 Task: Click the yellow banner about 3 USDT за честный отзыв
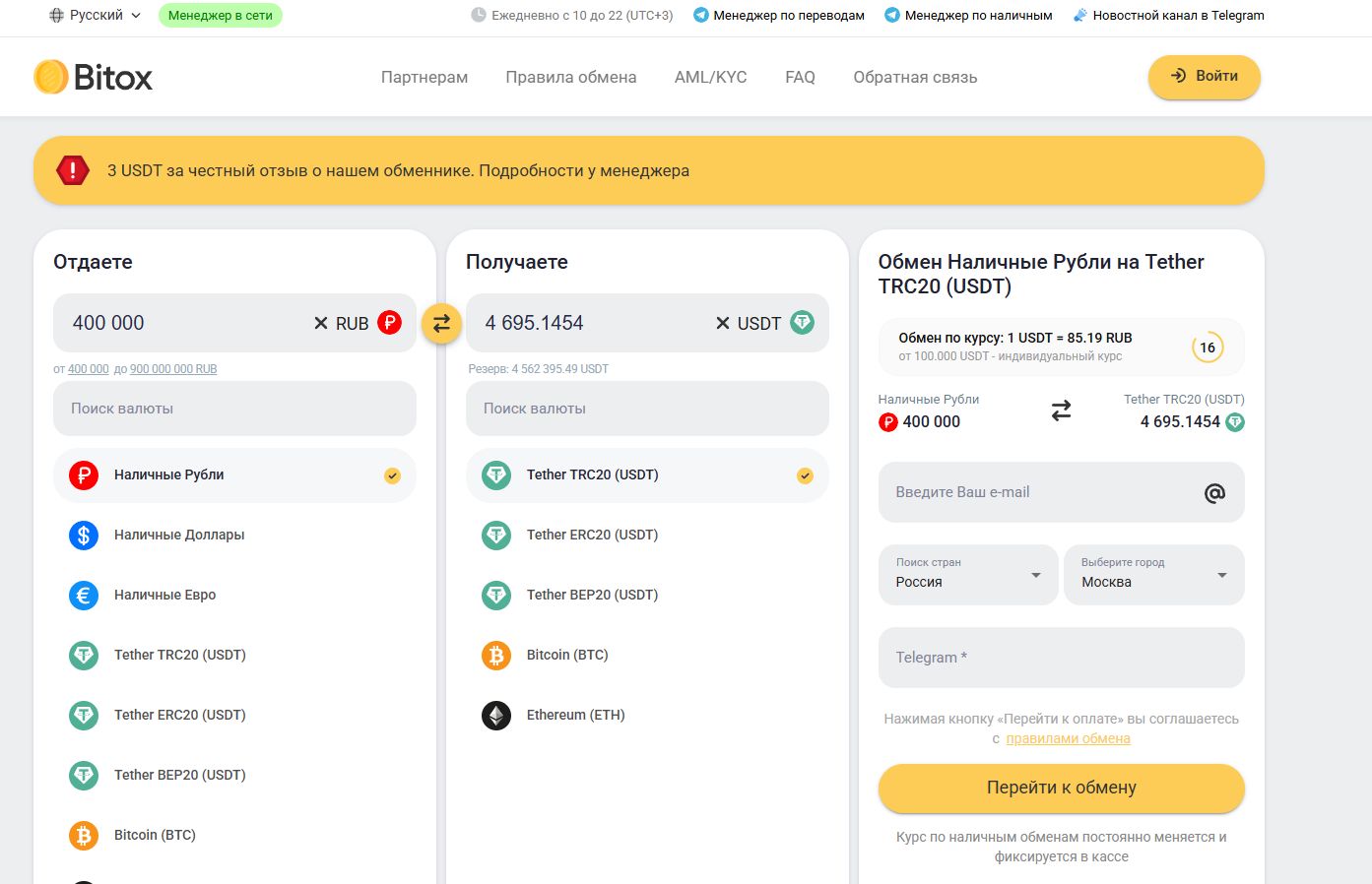[649, 170]
